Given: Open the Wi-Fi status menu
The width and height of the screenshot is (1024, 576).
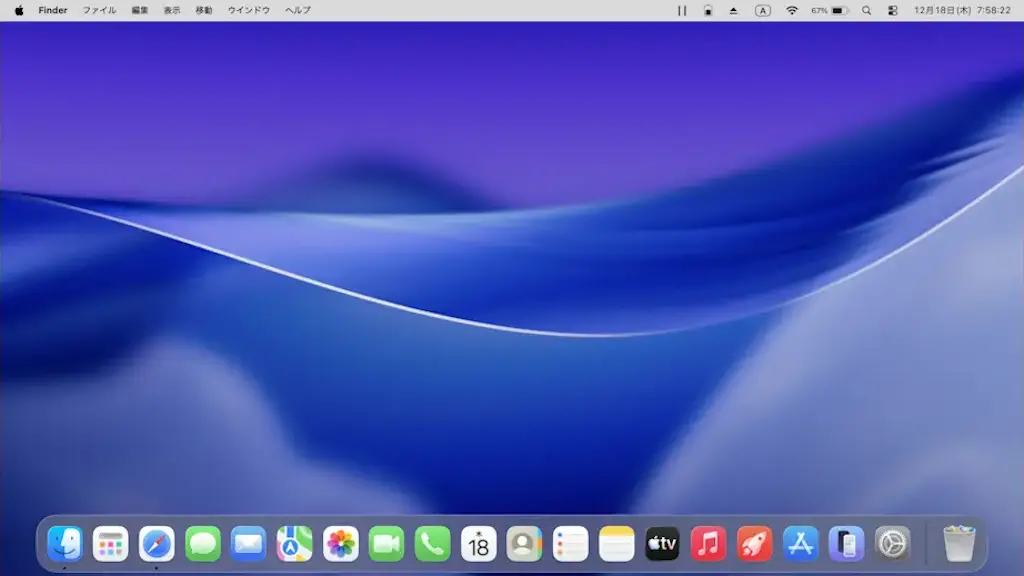Looking at the screenshot, I should point(792,11).
